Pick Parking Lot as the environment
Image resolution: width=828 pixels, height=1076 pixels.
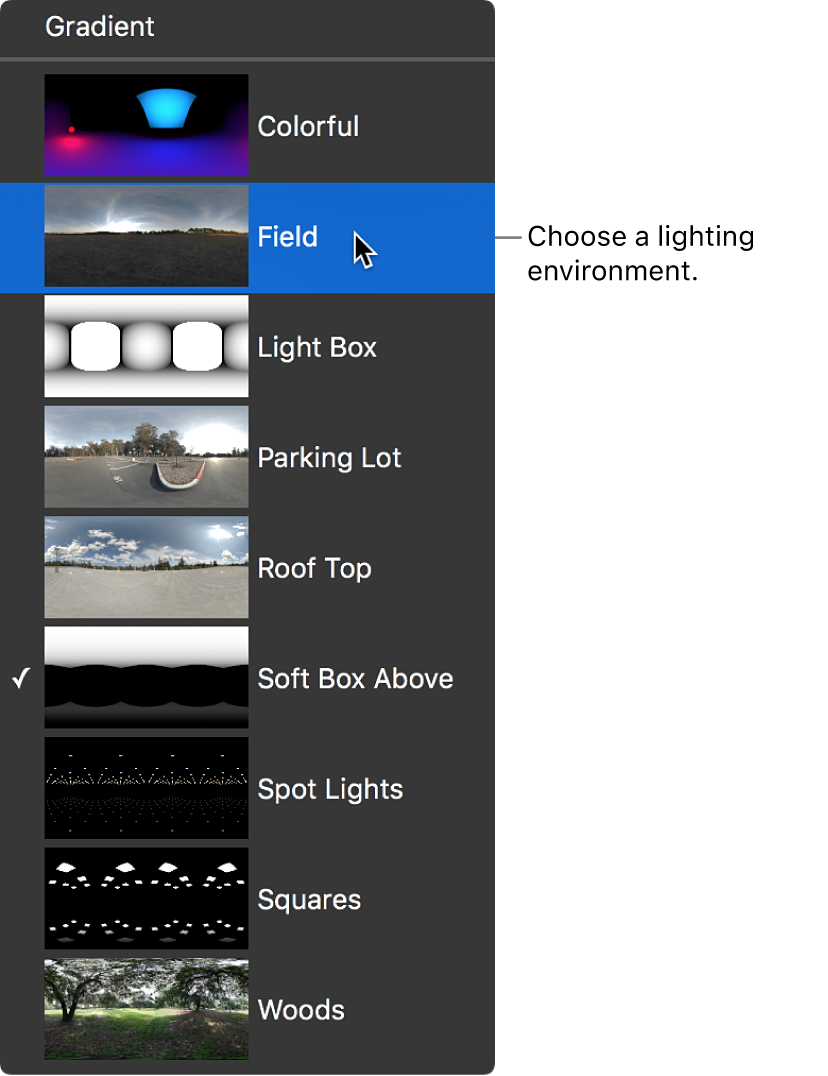point(329,457)
